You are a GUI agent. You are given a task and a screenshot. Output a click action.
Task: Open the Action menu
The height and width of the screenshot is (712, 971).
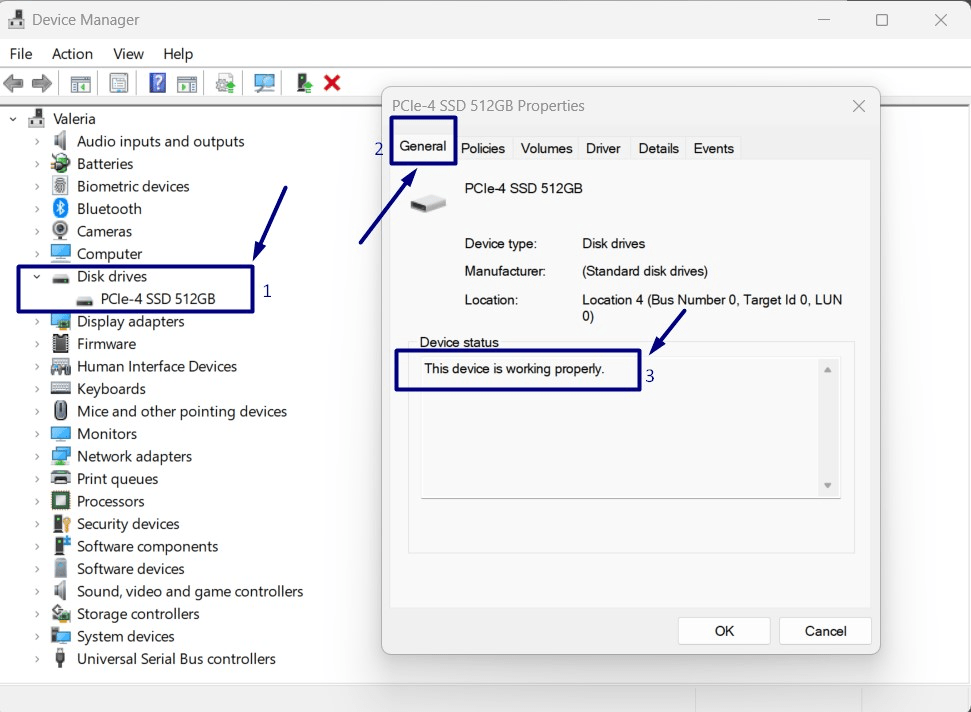tap(72, 54)
